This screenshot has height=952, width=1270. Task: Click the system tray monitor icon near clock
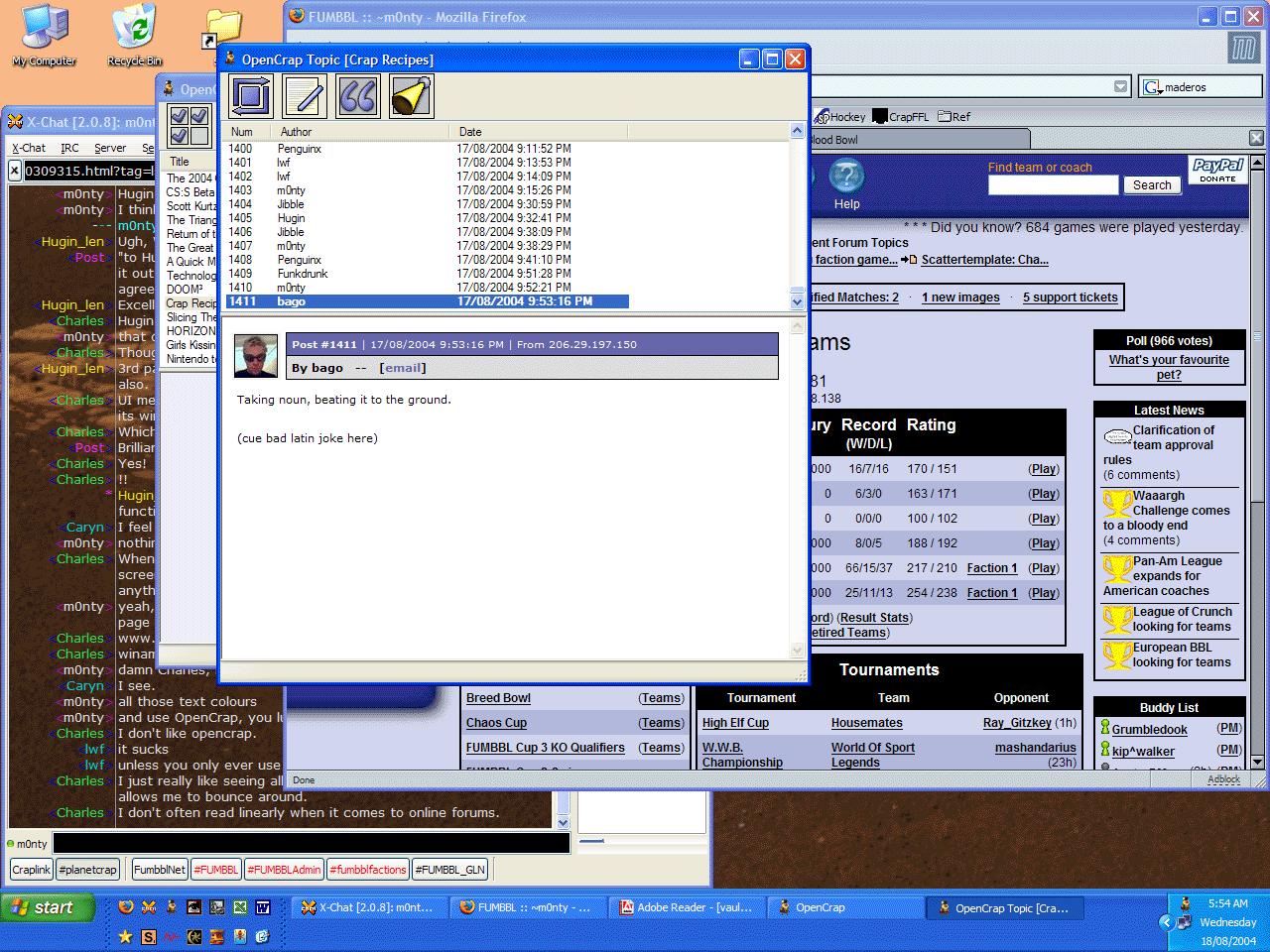tap(1185, 921)
